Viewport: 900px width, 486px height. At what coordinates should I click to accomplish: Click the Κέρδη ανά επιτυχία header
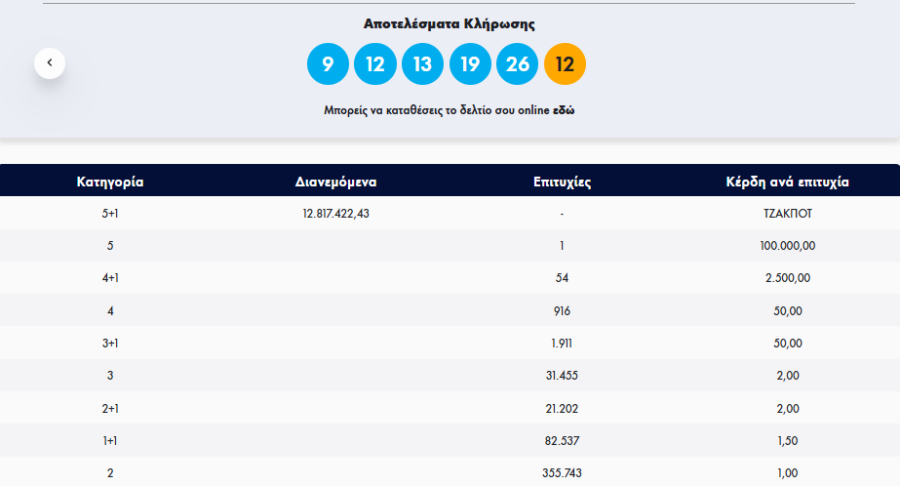[787, 182]
